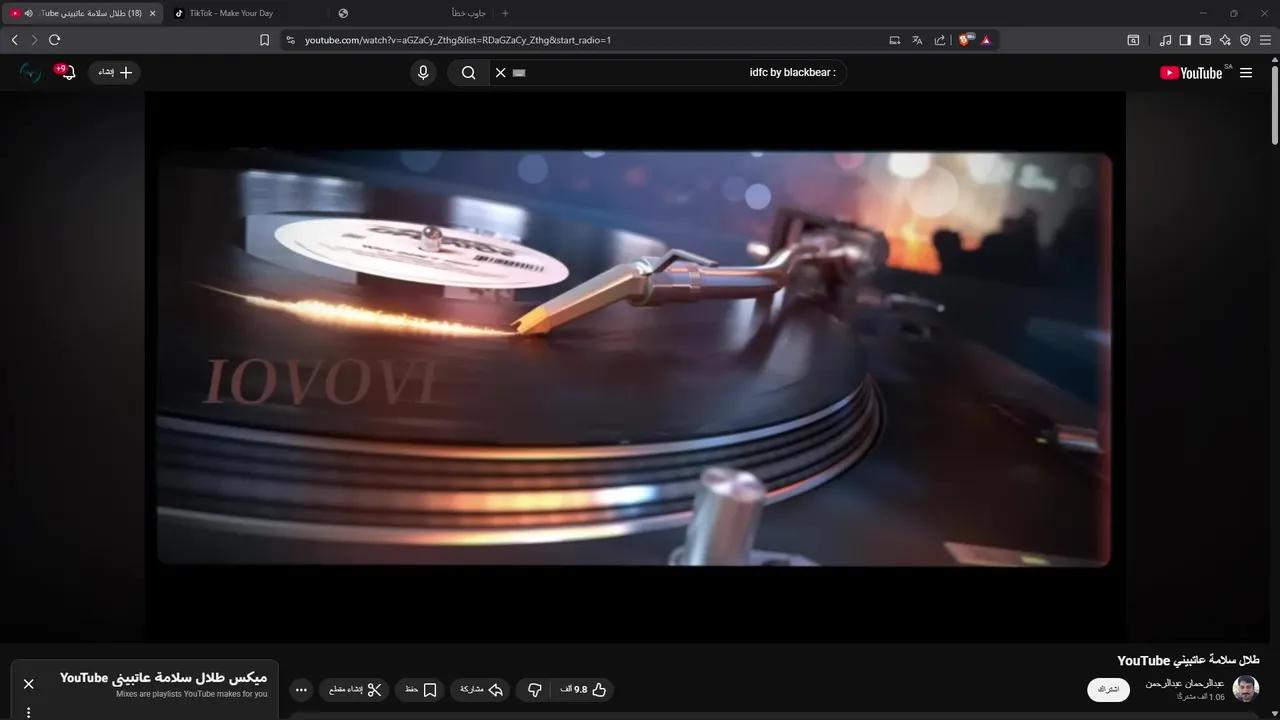The image size is (1280, 720).
Task: Reload the current YouTube page
Action: click(55, 40)
